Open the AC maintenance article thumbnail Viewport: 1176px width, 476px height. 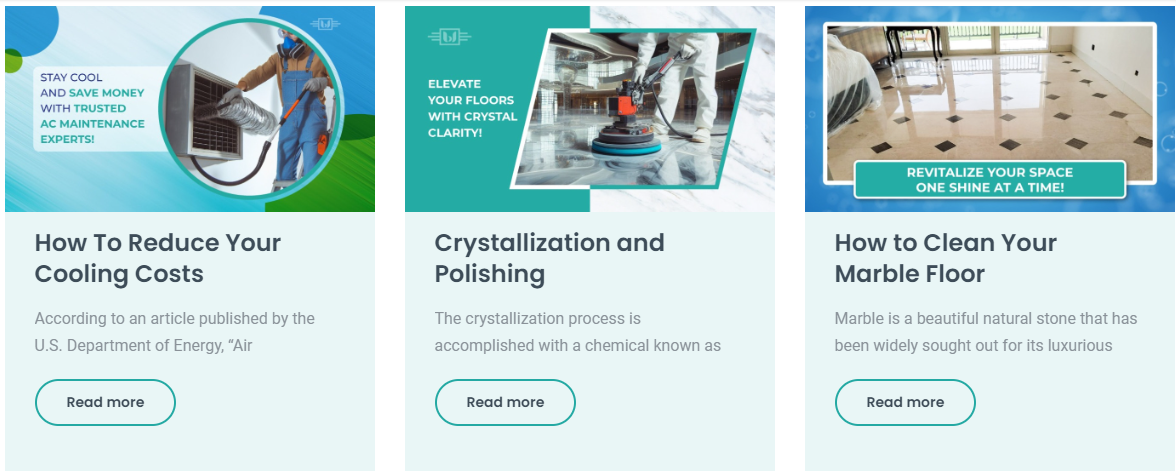point(190,109)
